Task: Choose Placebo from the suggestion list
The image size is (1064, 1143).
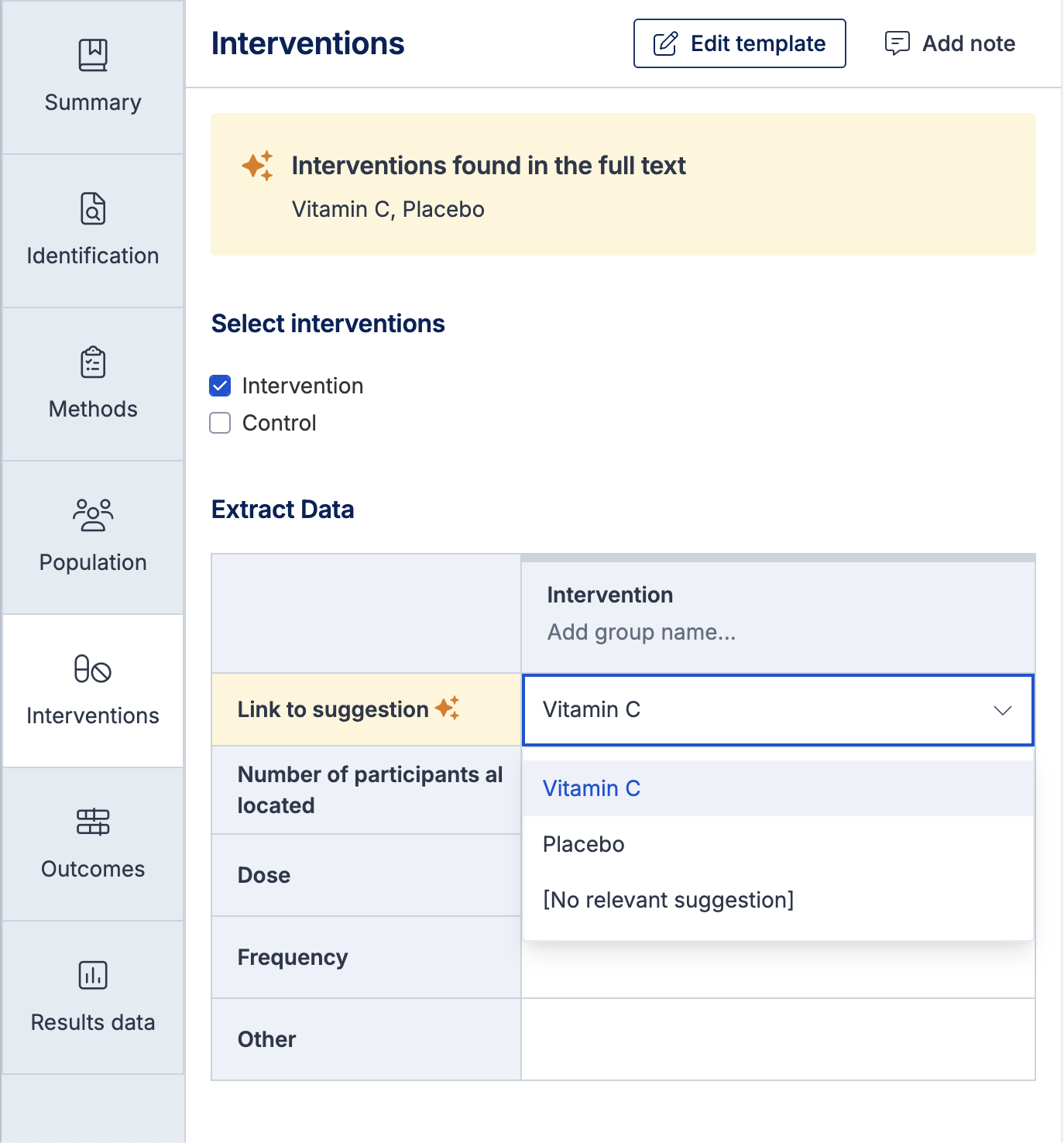Action: (x=584, y=844)
